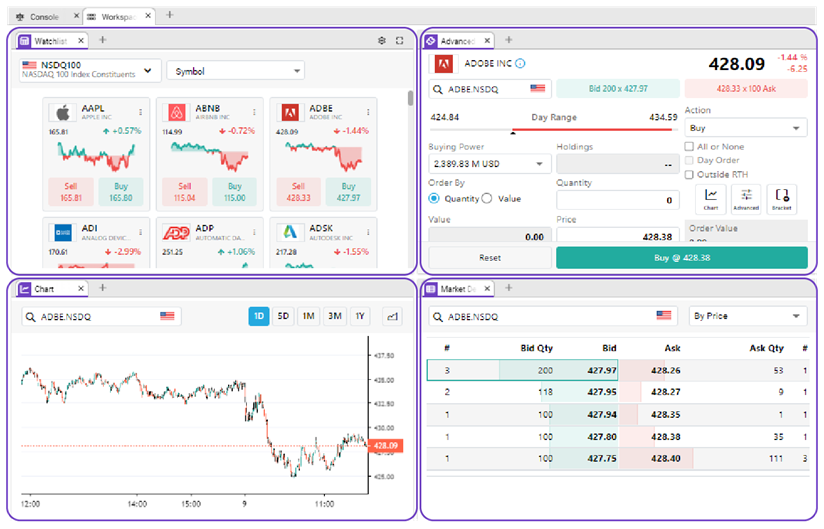Open Advanced order options icon button
The height and width of the screenshot is (529, 824).
click(746, 198)
